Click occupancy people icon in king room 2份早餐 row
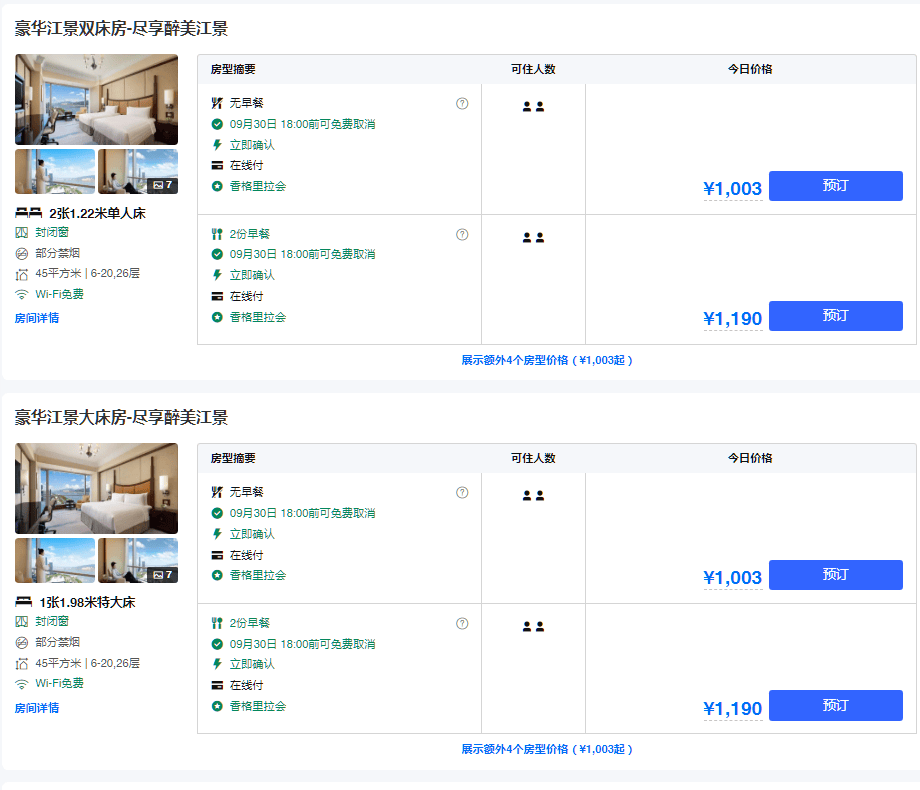Viewport: 920px width, 790px height. point(533,626)
